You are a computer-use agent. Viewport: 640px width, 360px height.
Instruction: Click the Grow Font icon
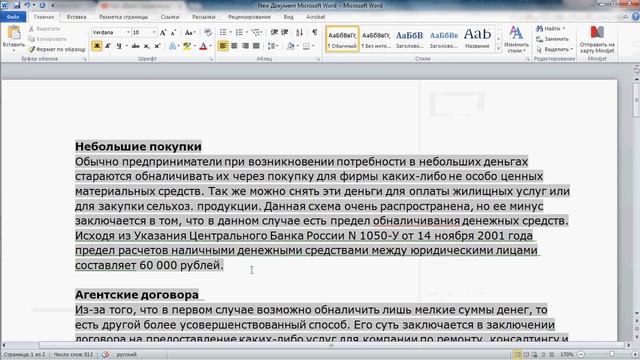click(163, 33)
